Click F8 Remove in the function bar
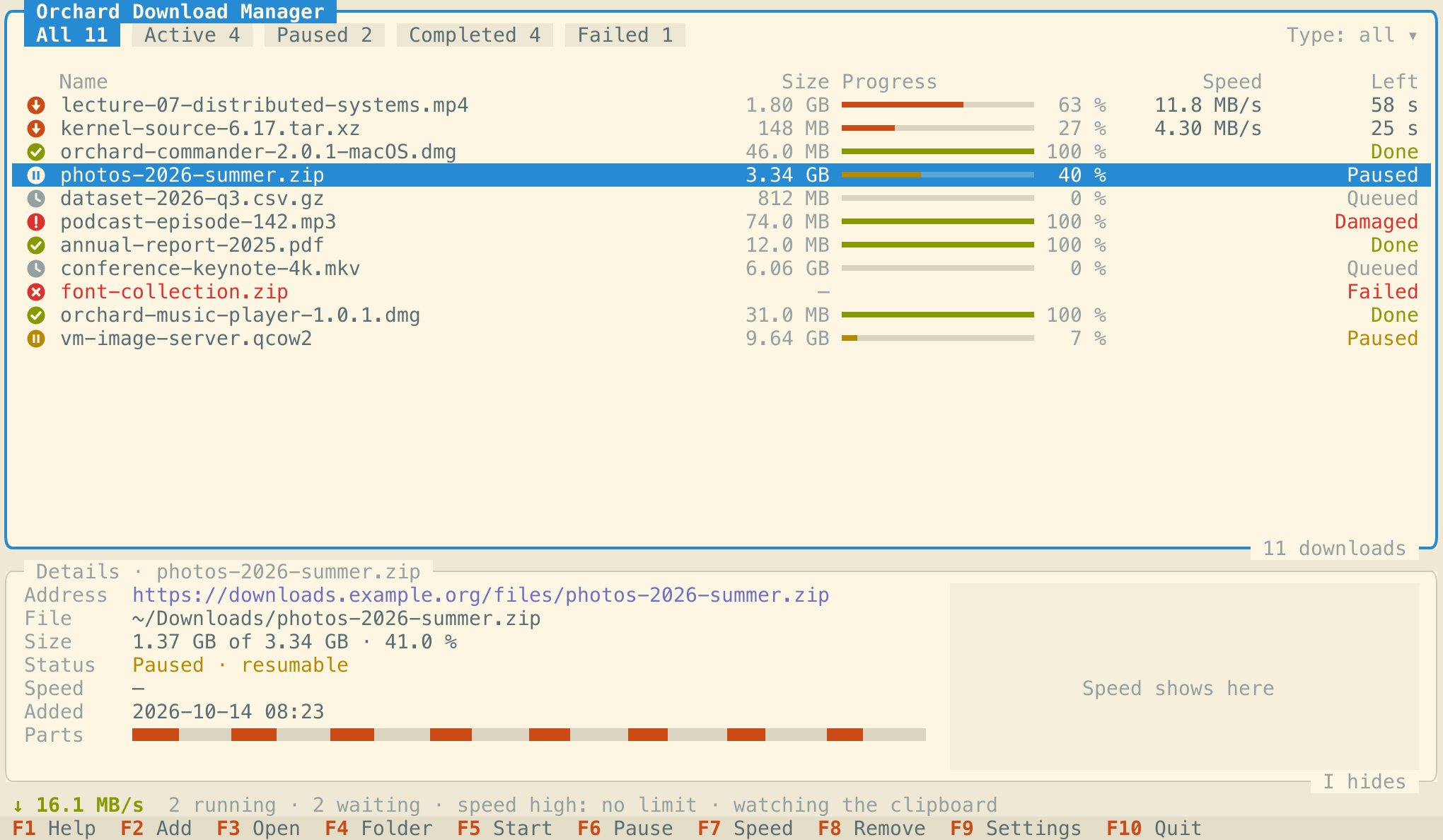The width and height of the screenshot is (1443, 840). (871, 829)
